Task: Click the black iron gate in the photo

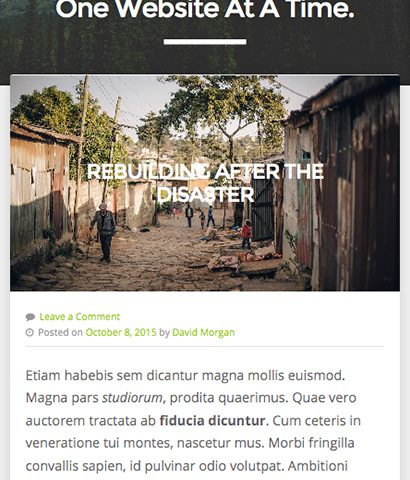Action: [263, 208]
